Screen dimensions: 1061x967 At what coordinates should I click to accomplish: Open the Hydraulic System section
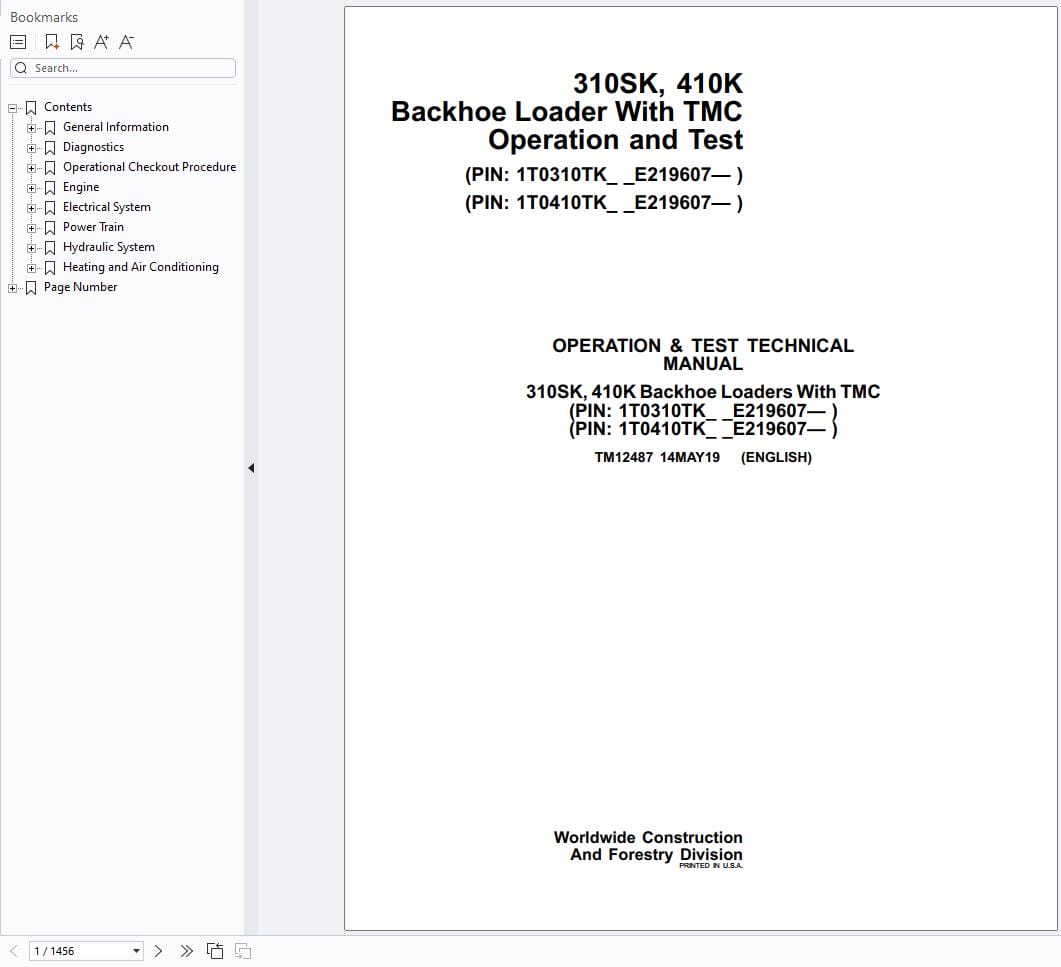pos(109,247)
